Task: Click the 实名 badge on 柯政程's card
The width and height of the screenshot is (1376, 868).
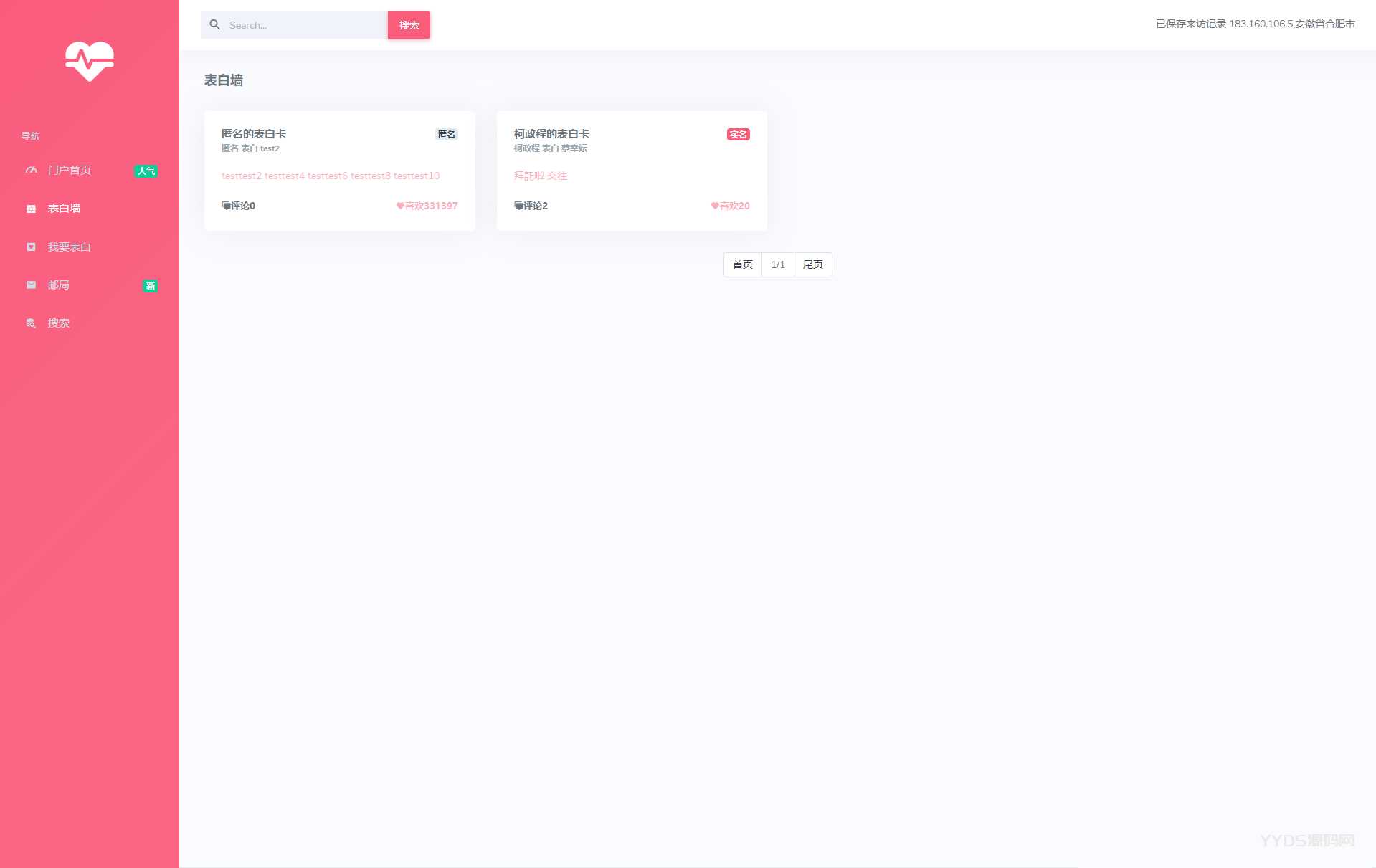Action: [x=738, y=135]
